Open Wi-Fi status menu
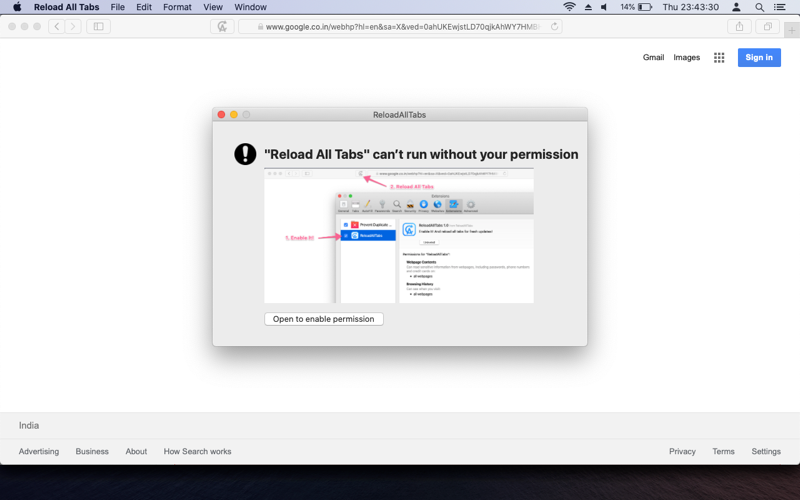Screen dimensions: 800x500 pos(569,7)
